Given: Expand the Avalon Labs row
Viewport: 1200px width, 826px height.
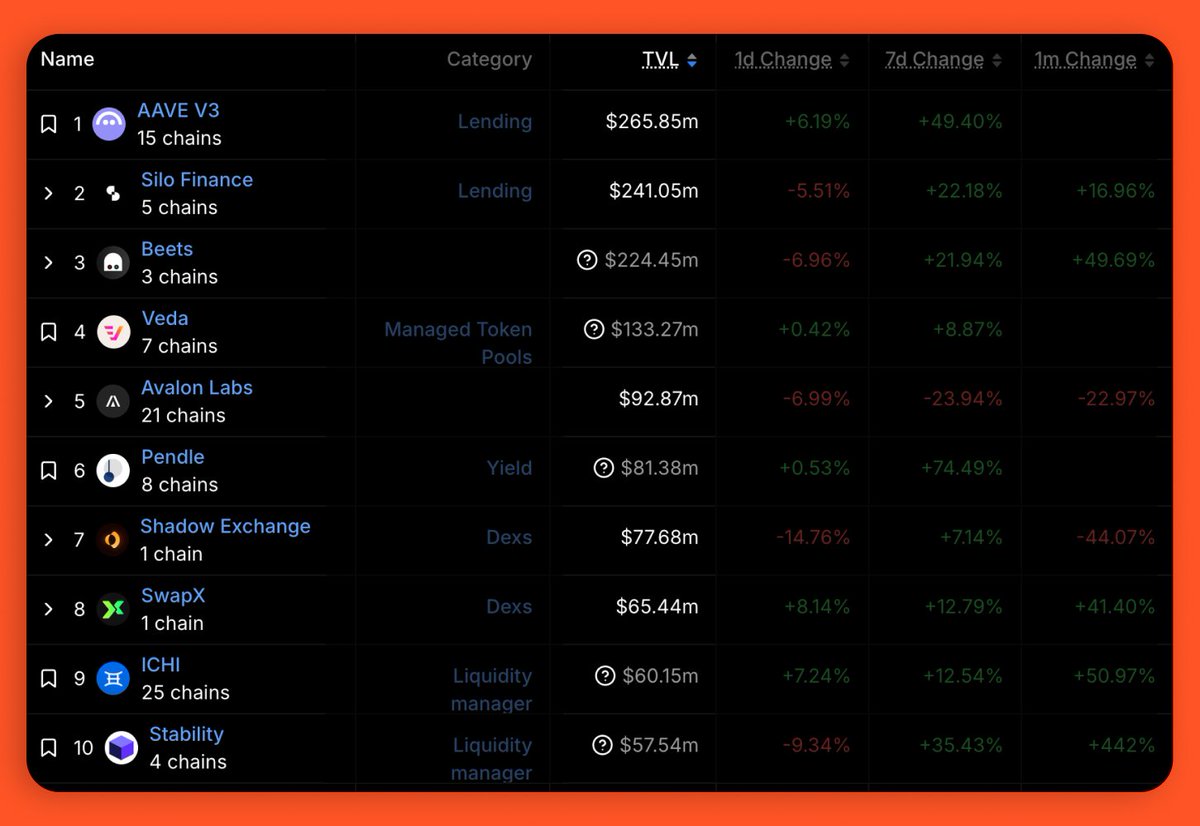Looking at the screenshot, I should coord(48,401).
